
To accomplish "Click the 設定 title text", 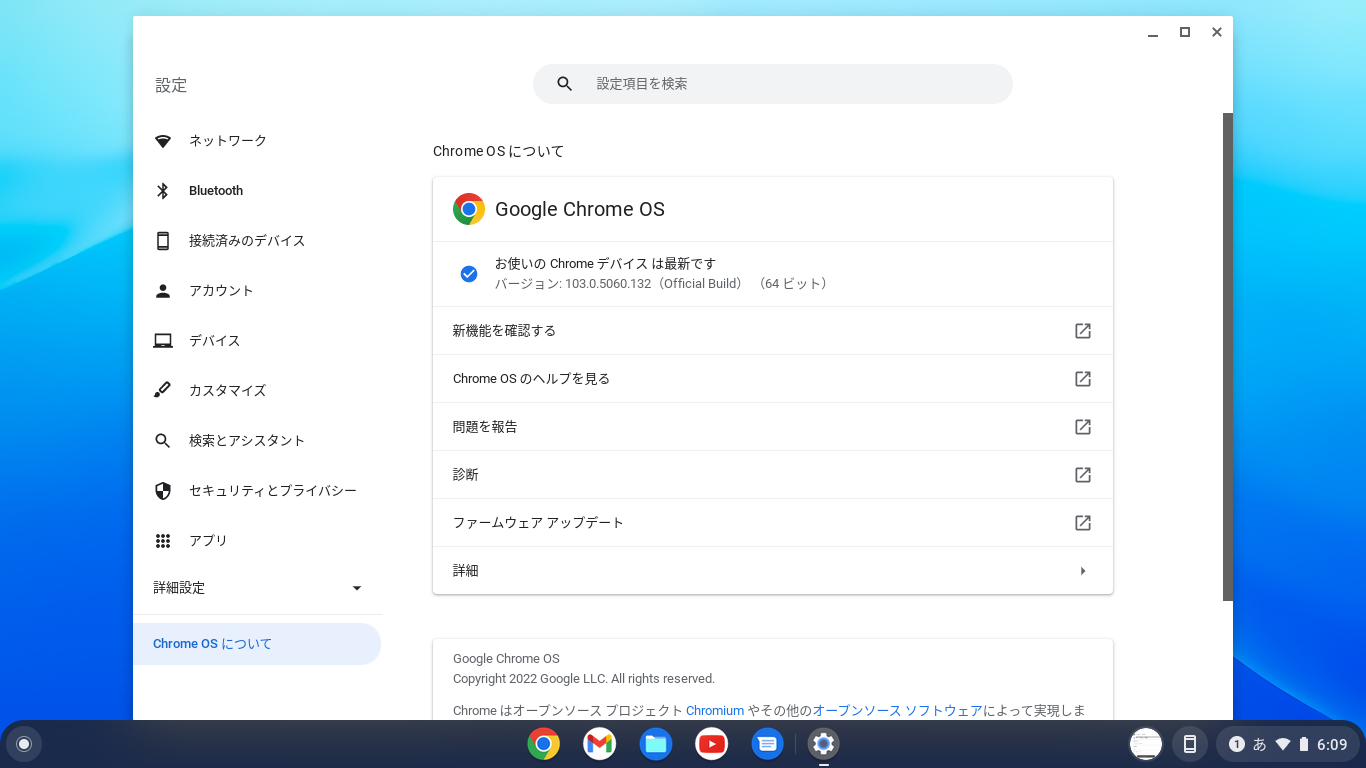I will pos(171,86).
